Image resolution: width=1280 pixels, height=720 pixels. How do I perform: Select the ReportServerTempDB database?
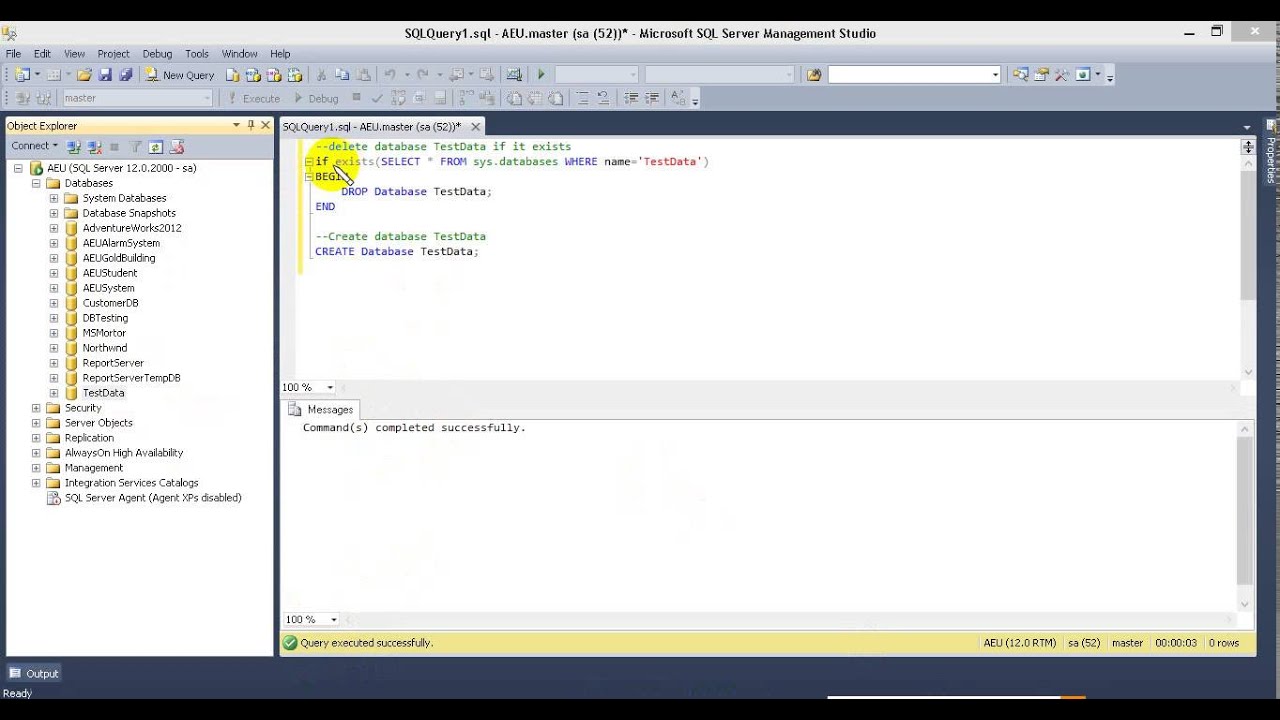pos(131,378)
